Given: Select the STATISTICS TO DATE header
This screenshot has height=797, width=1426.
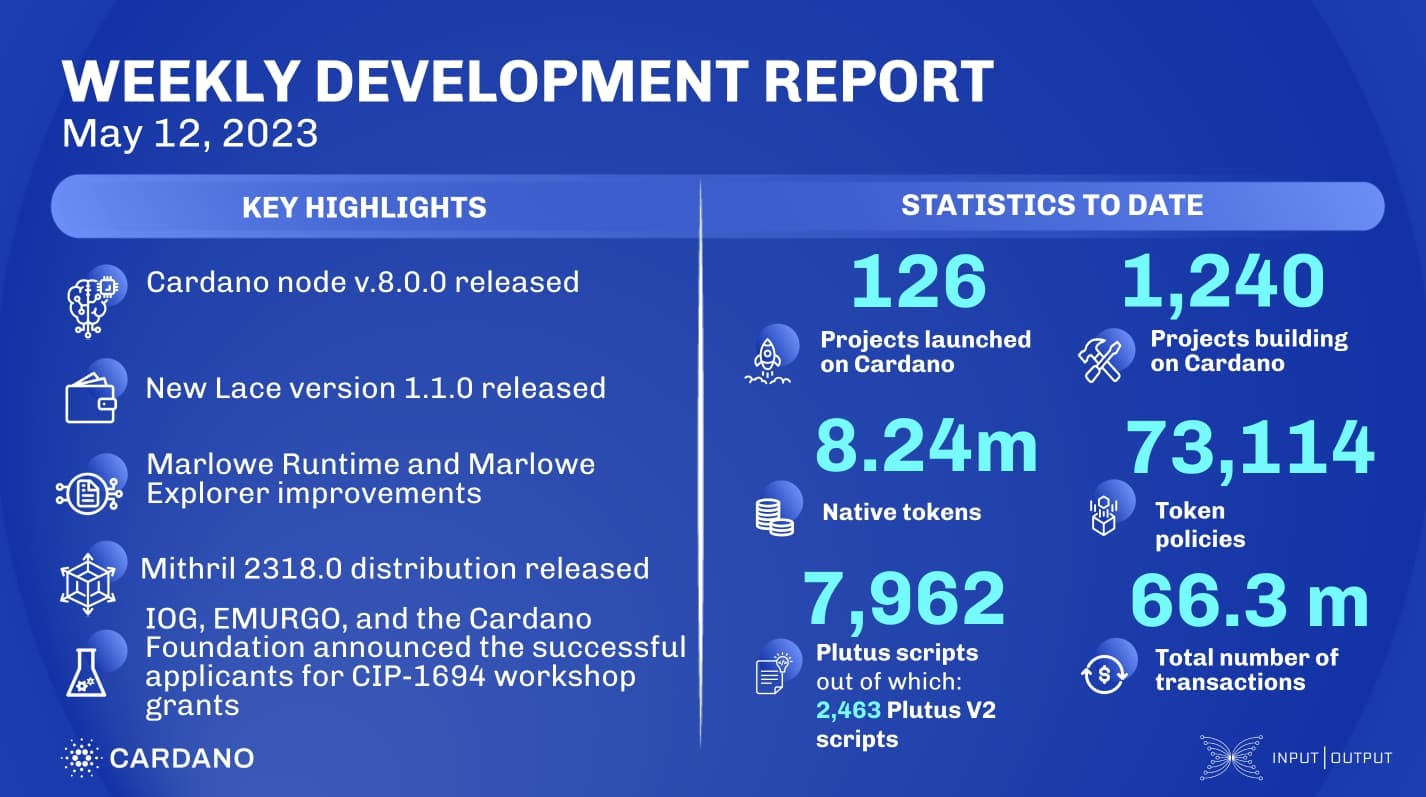Looking at the screenshot, I should [1052, 205].
